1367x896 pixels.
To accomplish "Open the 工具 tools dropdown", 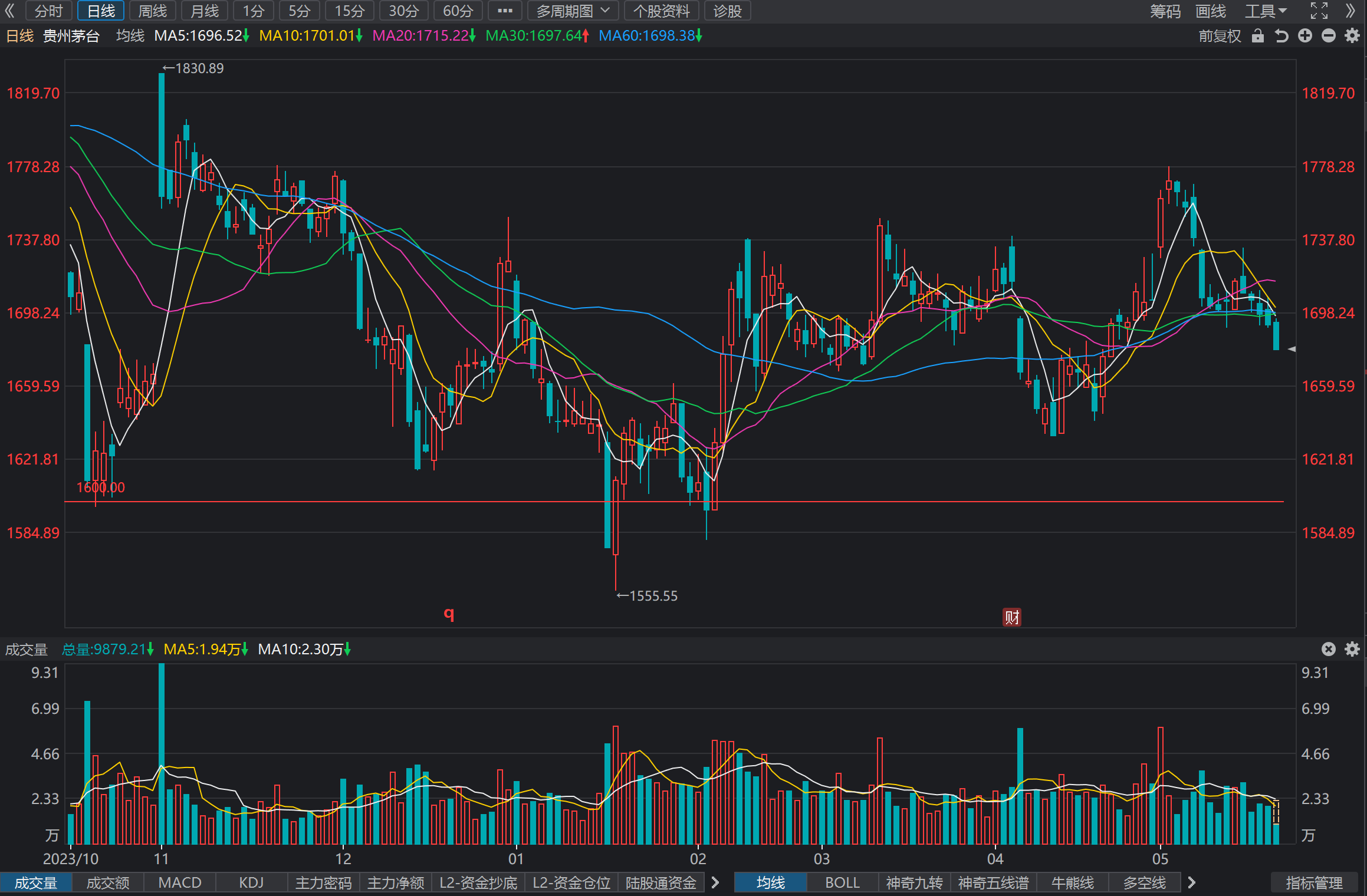I will pyautogui.click(x=1266, y=11).
